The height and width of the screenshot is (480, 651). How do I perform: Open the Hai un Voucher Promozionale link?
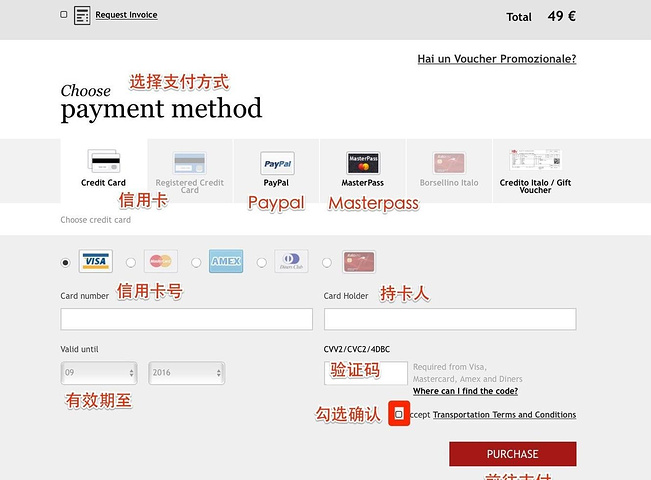tap(496, 59)
